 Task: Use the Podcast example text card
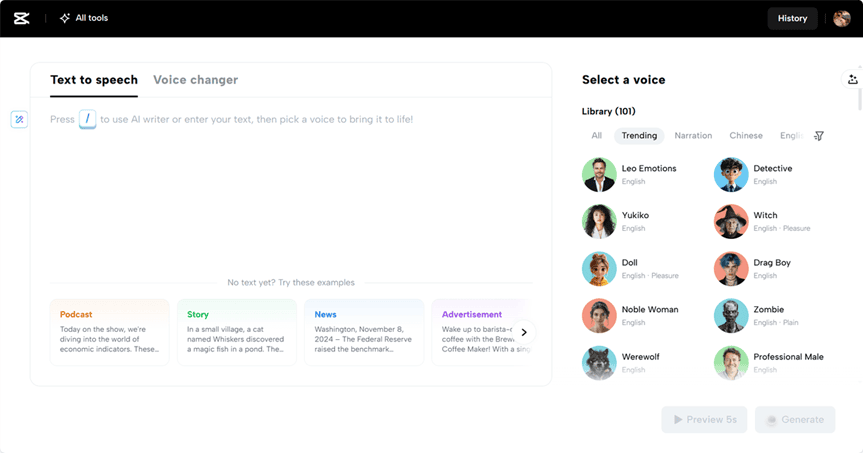(x=109, y=331)
